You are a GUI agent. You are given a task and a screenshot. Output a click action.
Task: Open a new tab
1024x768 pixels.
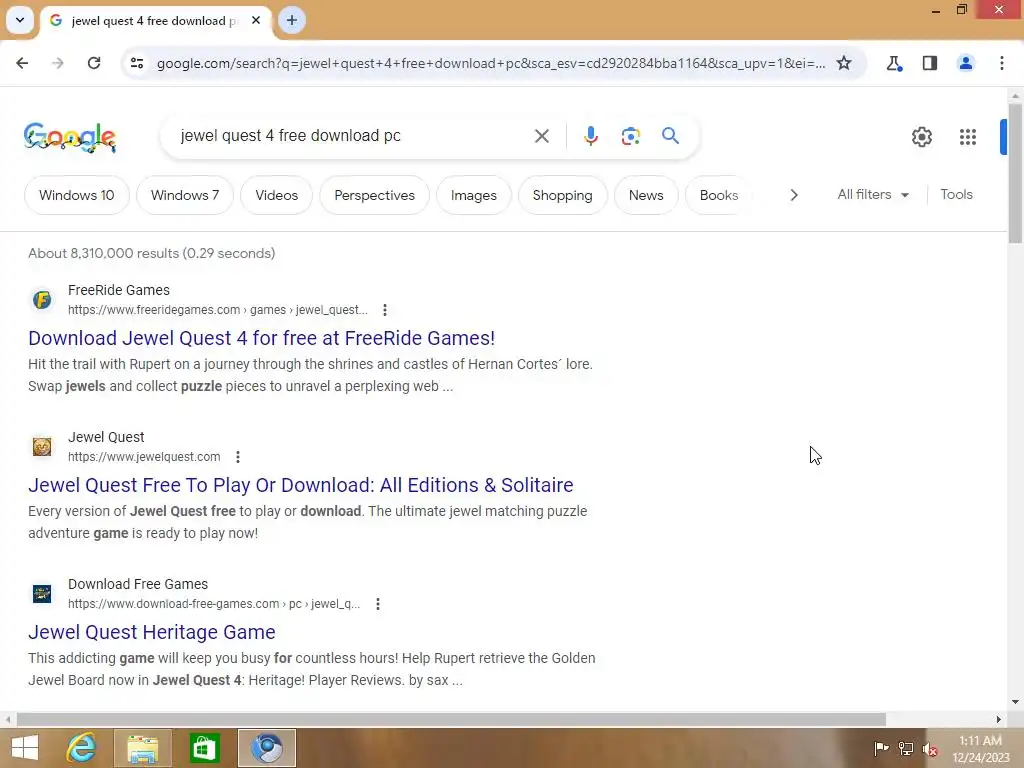click(x=292, y=20)
